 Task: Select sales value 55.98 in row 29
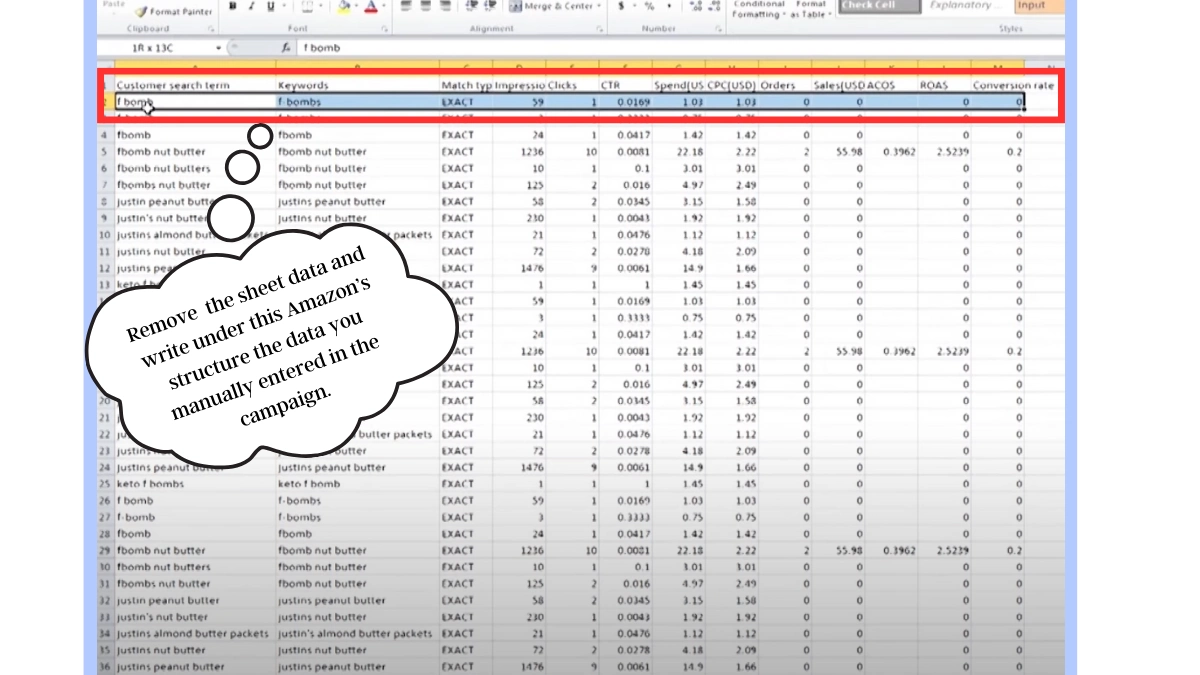(838, 551)
